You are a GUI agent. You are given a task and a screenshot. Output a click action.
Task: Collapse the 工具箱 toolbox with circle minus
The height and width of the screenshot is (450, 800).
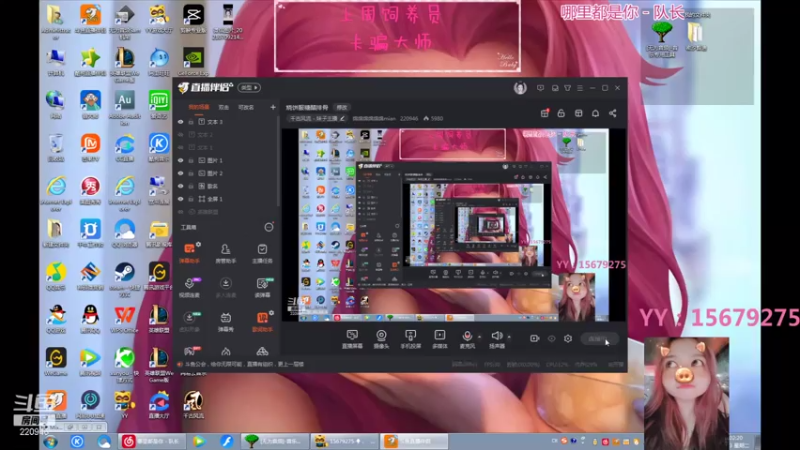coord(269,227)
